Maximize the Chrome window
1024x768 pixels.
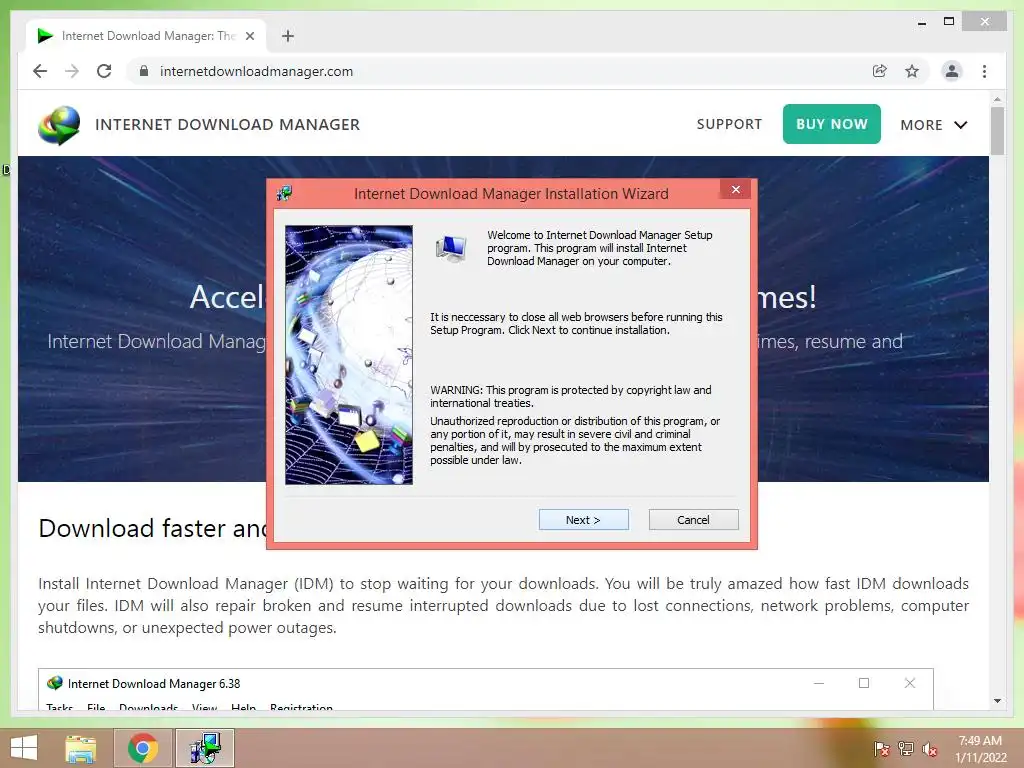(x=949, y=22)
